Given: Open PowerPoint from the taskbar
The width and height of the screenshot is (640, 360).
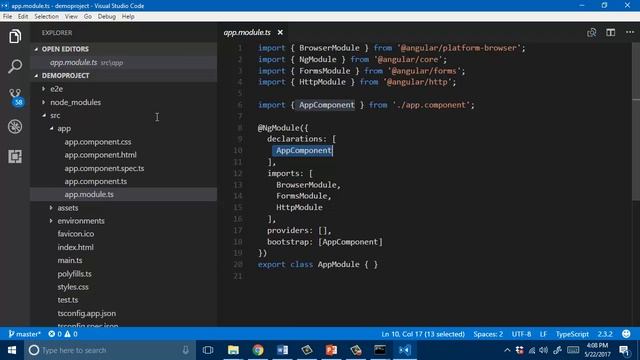Looking at the screenshot, I should click(331, 350).
